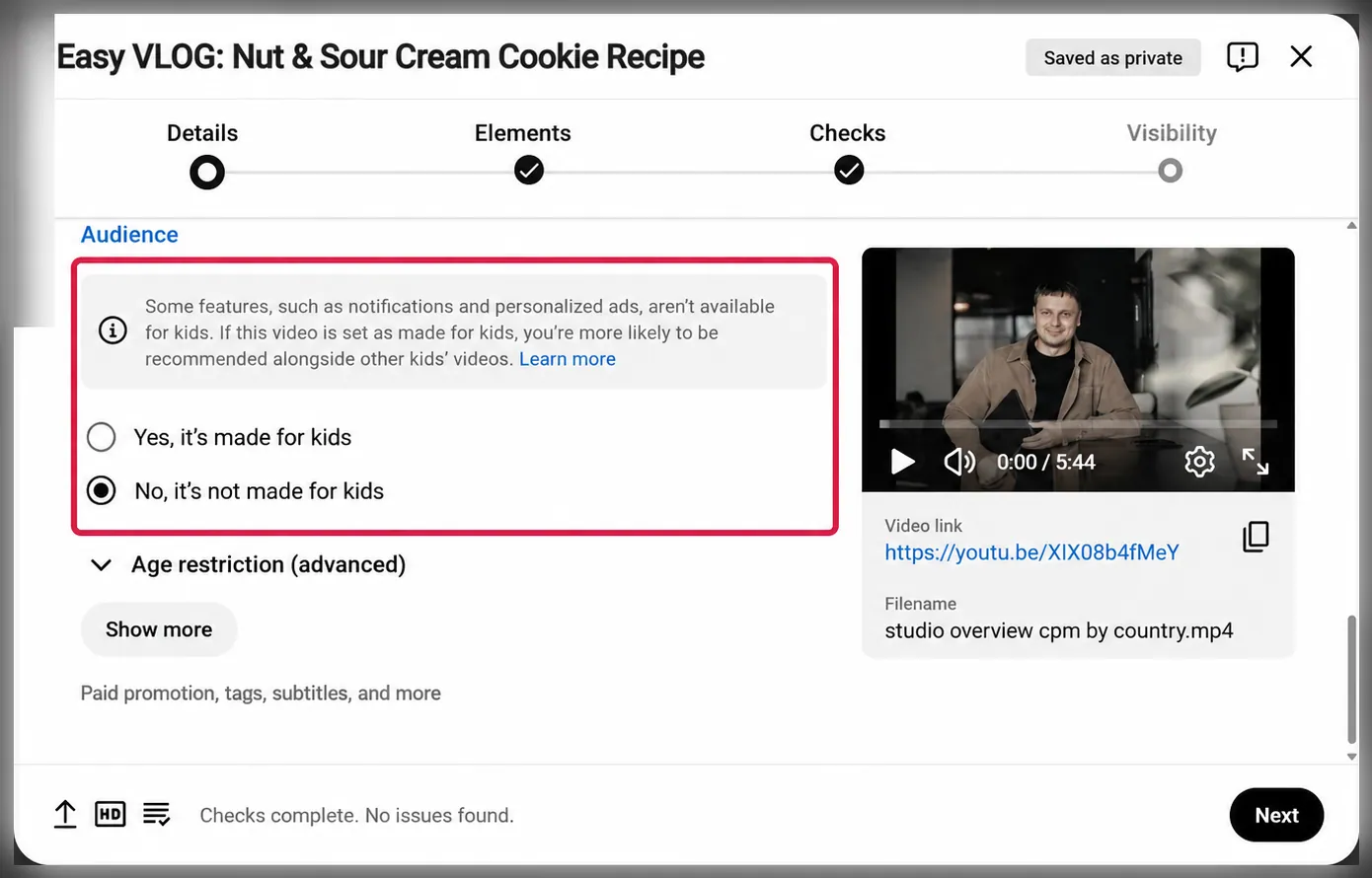Open video player settings gear

(x=1199, y=462)
